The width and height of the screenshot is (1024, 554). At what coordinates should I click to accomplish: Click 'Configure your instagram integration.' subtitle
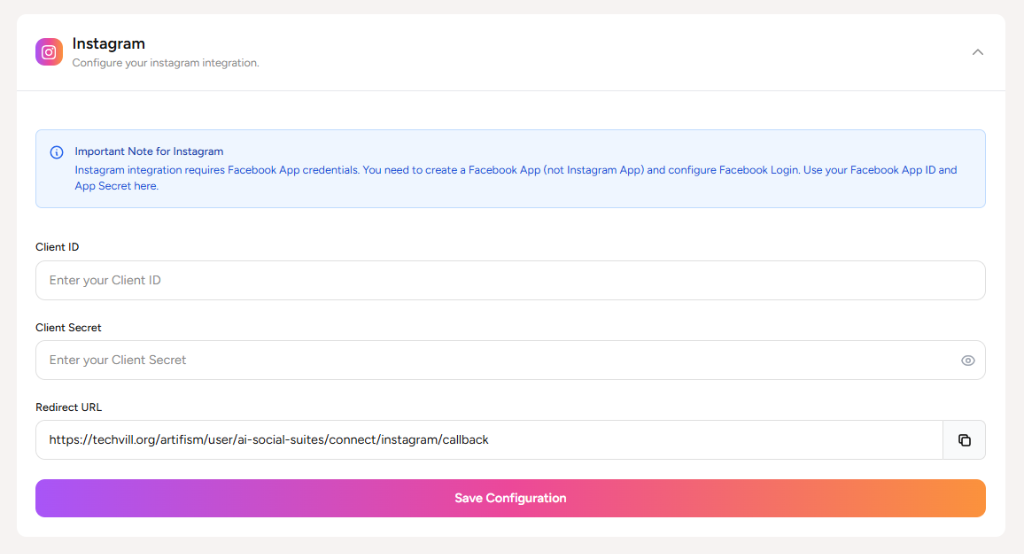(x=165, y=63)
